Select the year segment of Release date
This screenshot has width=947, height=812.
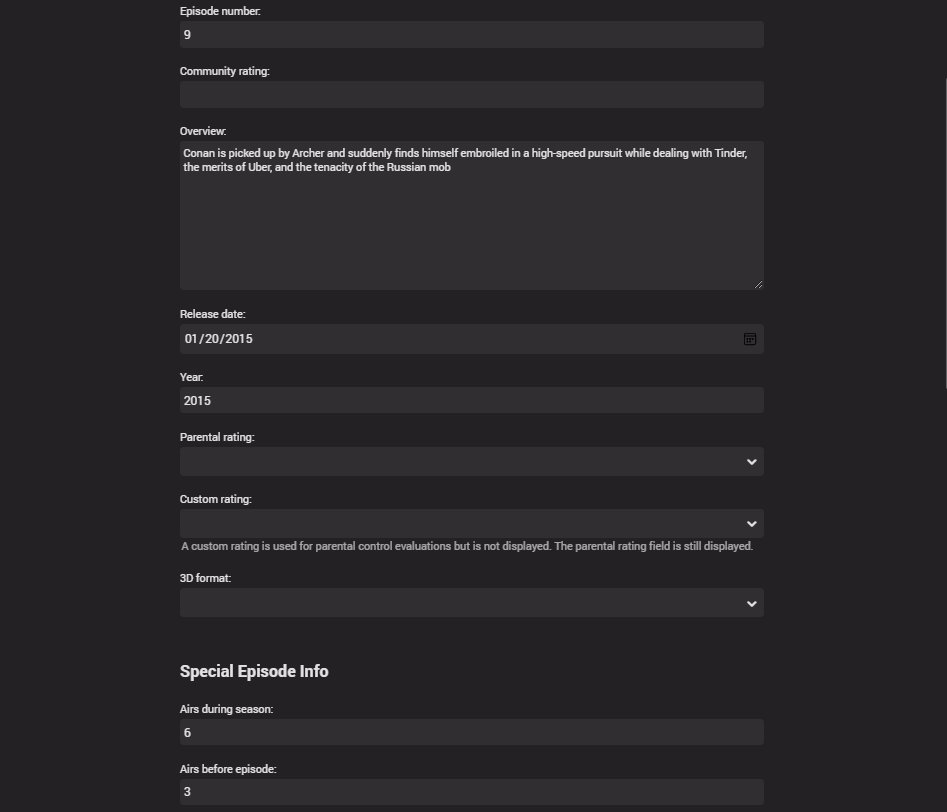[x=238, y=339]
